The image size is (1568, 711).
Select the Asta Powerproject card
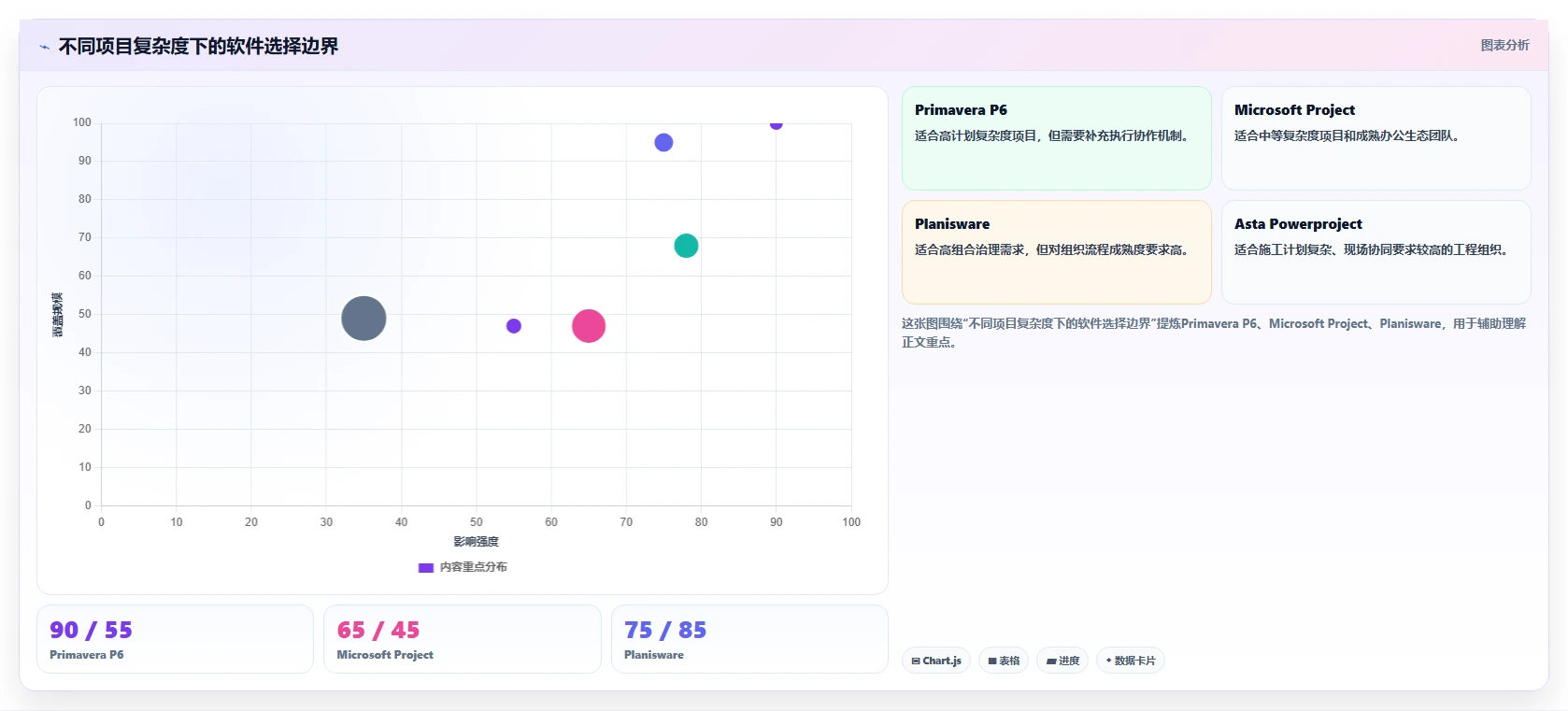pyautogui.click(x=1376, y=252)
